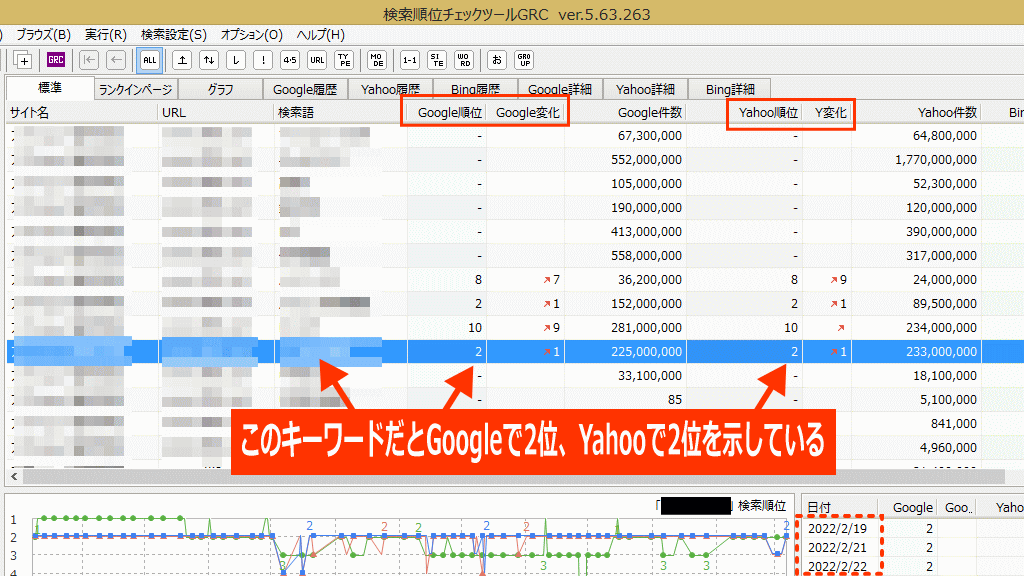Click the purple GRC toolbar icon
The width and height of the screenshot is (1024, 576).
click(x=56, y=60)
